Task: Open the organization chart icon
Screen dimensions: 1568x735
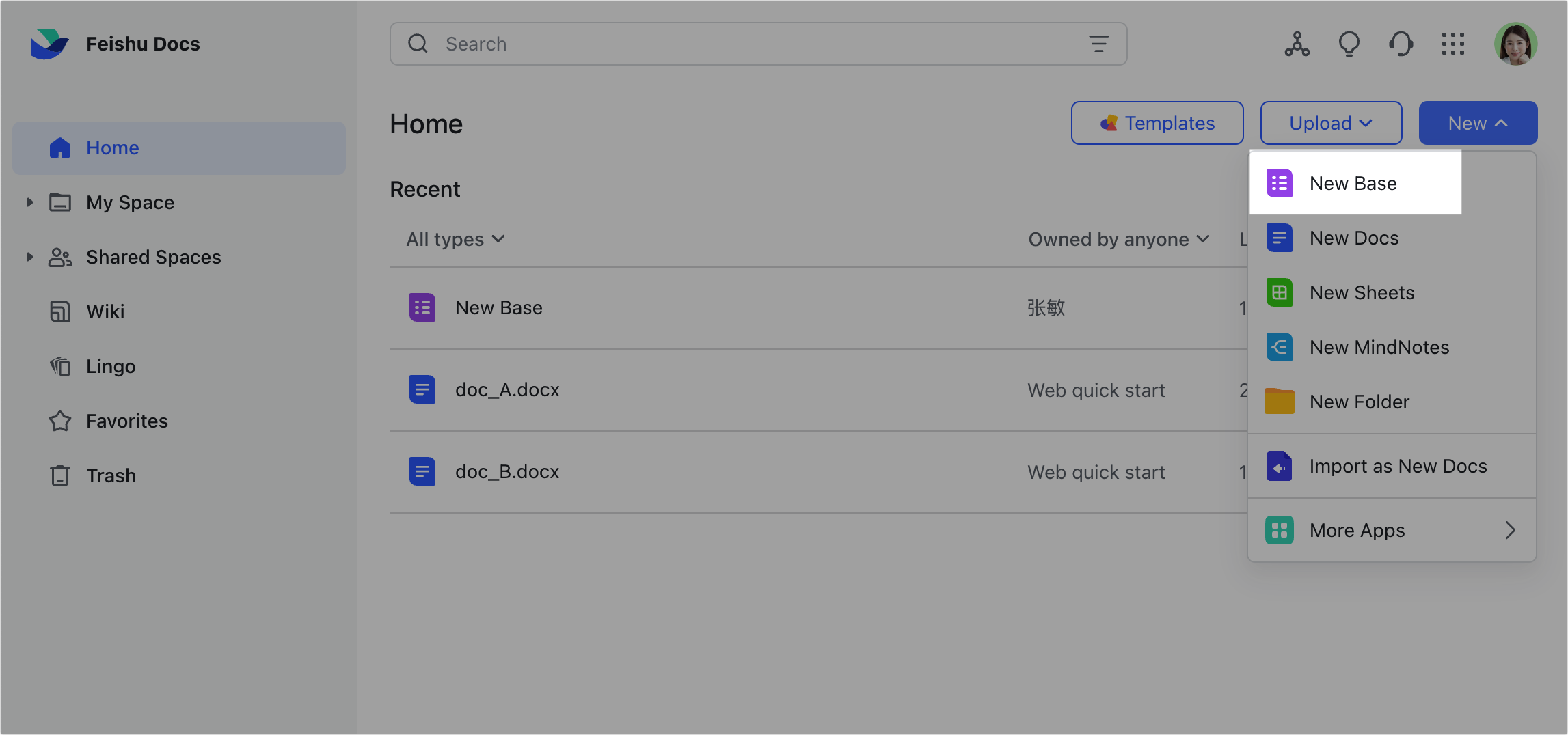Action: click(x=1297, y=44)
